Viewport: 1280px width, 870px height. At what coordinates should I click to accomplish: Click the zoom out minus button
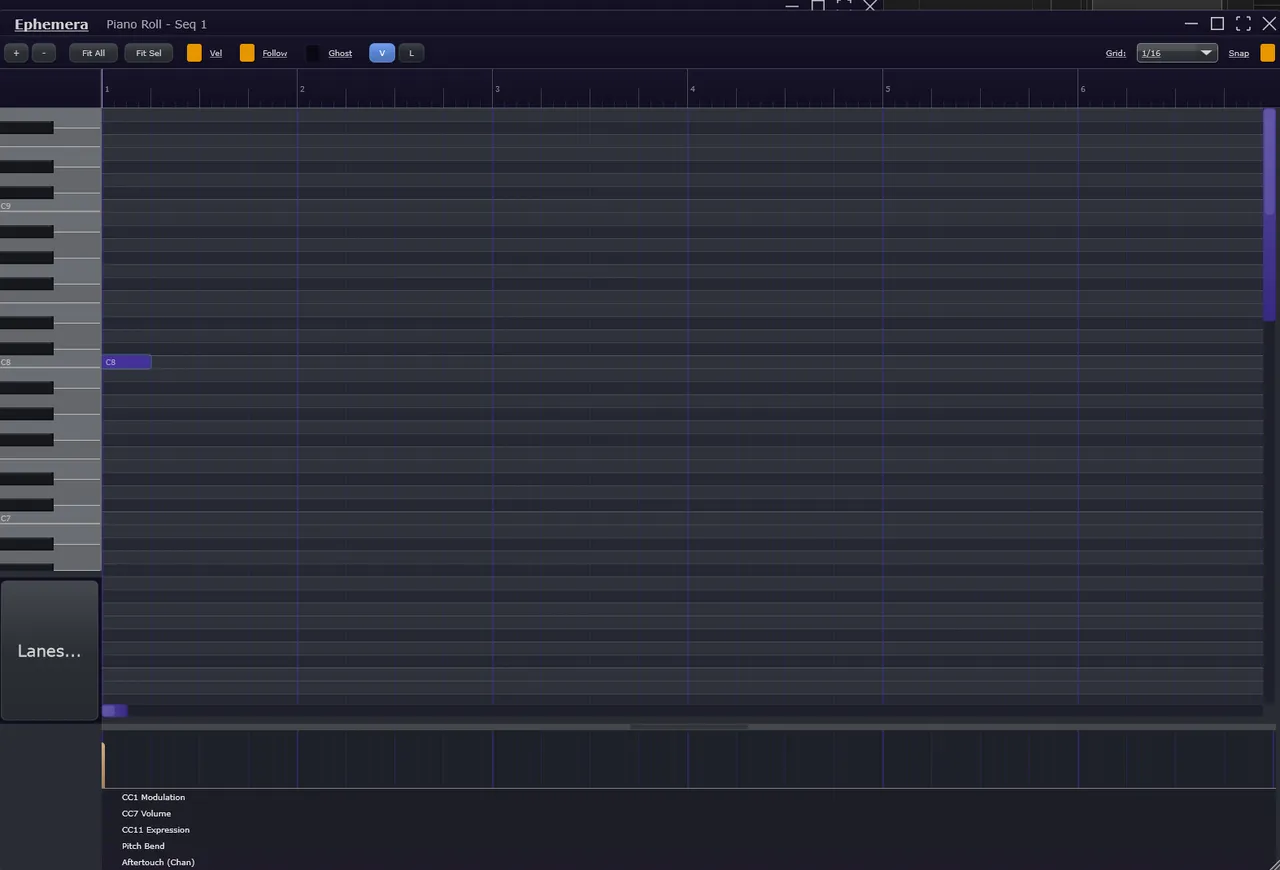(x=44, y=53)
